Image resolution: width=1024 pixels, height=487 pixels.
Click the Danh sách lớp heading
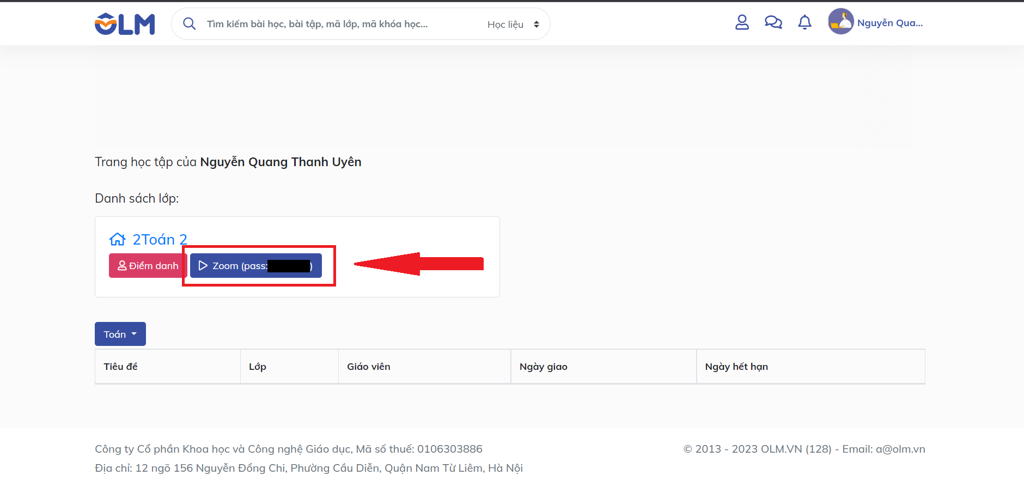[136, 198]
